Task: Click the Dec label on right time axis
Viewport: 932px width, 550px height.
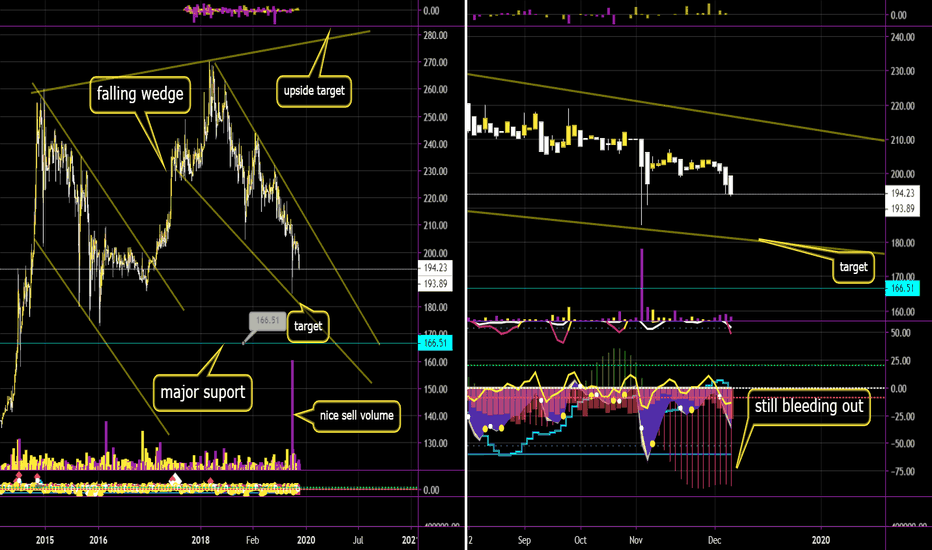Action: pos(714,540)
